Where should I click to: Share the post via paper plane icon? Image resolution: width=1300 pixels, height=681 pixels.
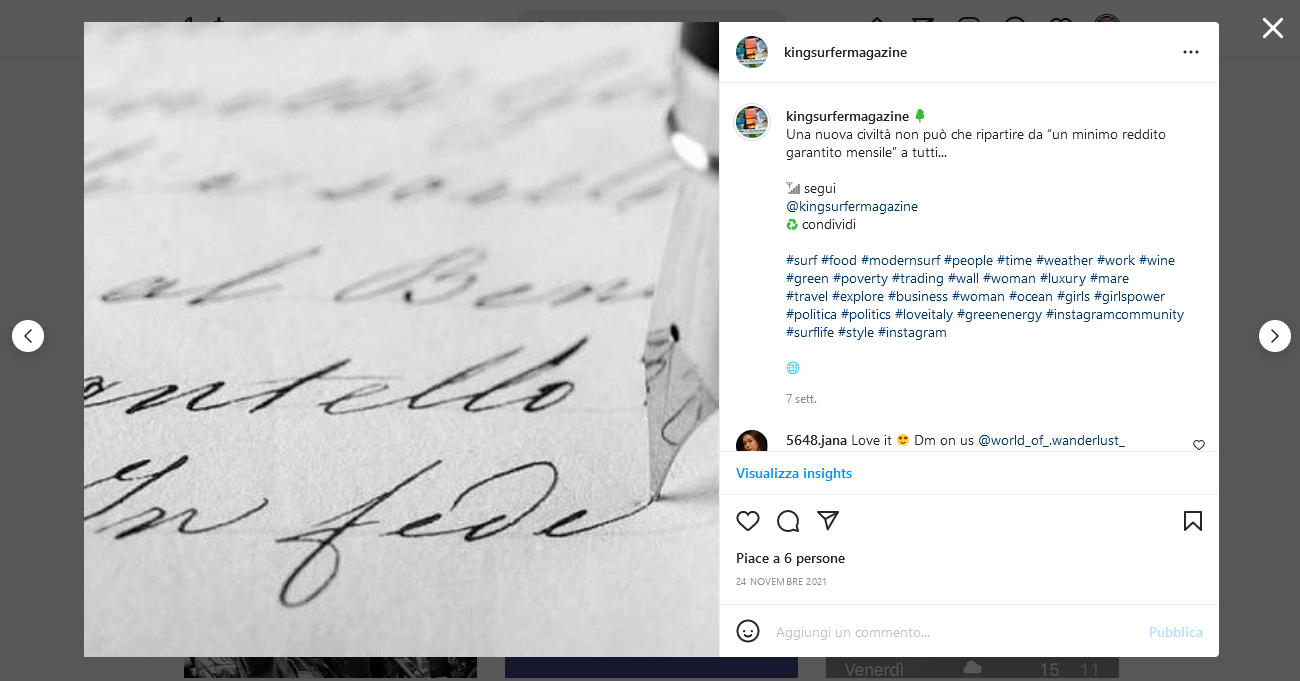point(828,521)
